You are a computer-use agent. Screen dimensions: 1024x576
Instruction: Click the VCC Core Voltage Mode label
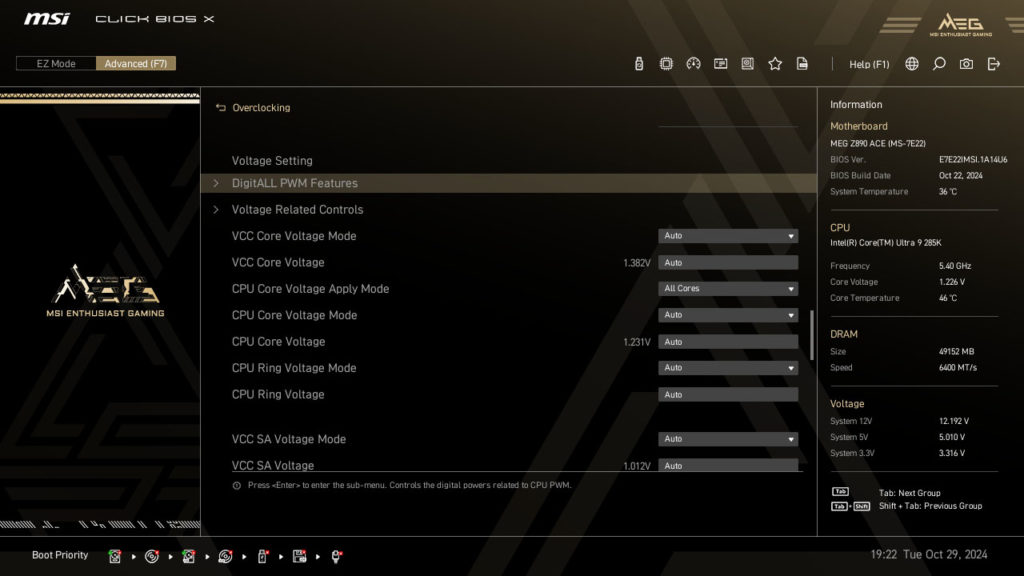point(294,236)
